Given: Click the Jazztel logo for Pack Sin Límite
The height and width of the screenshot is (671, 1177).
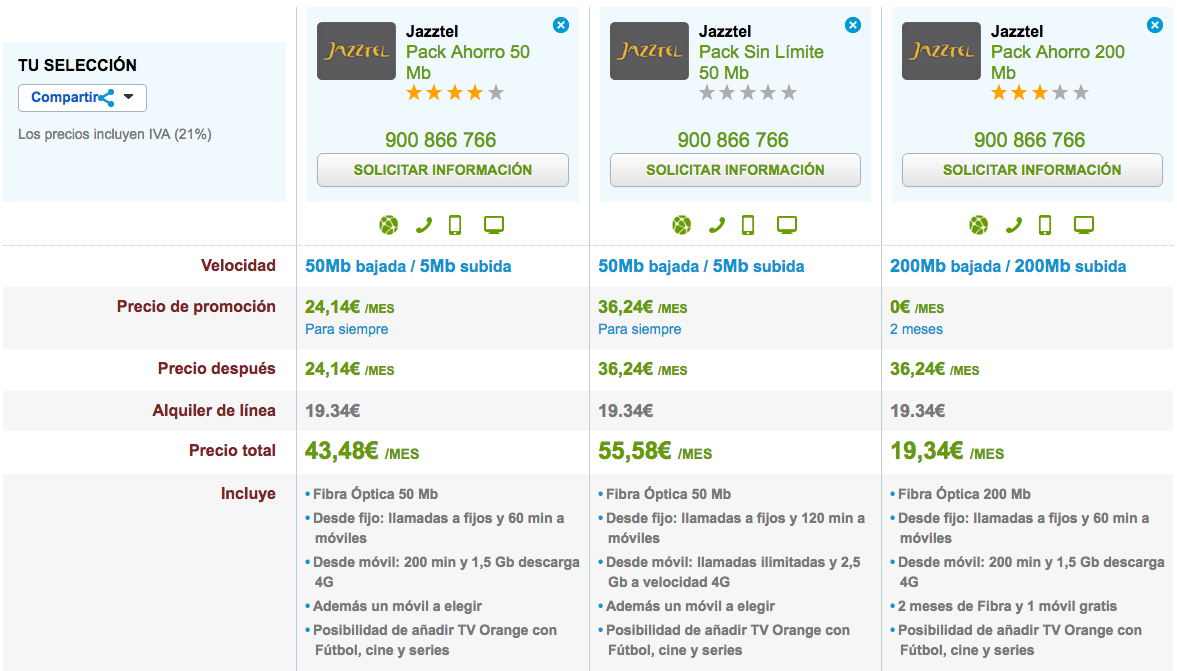Looking at the screenshot, I should click(x=649, y=51).
